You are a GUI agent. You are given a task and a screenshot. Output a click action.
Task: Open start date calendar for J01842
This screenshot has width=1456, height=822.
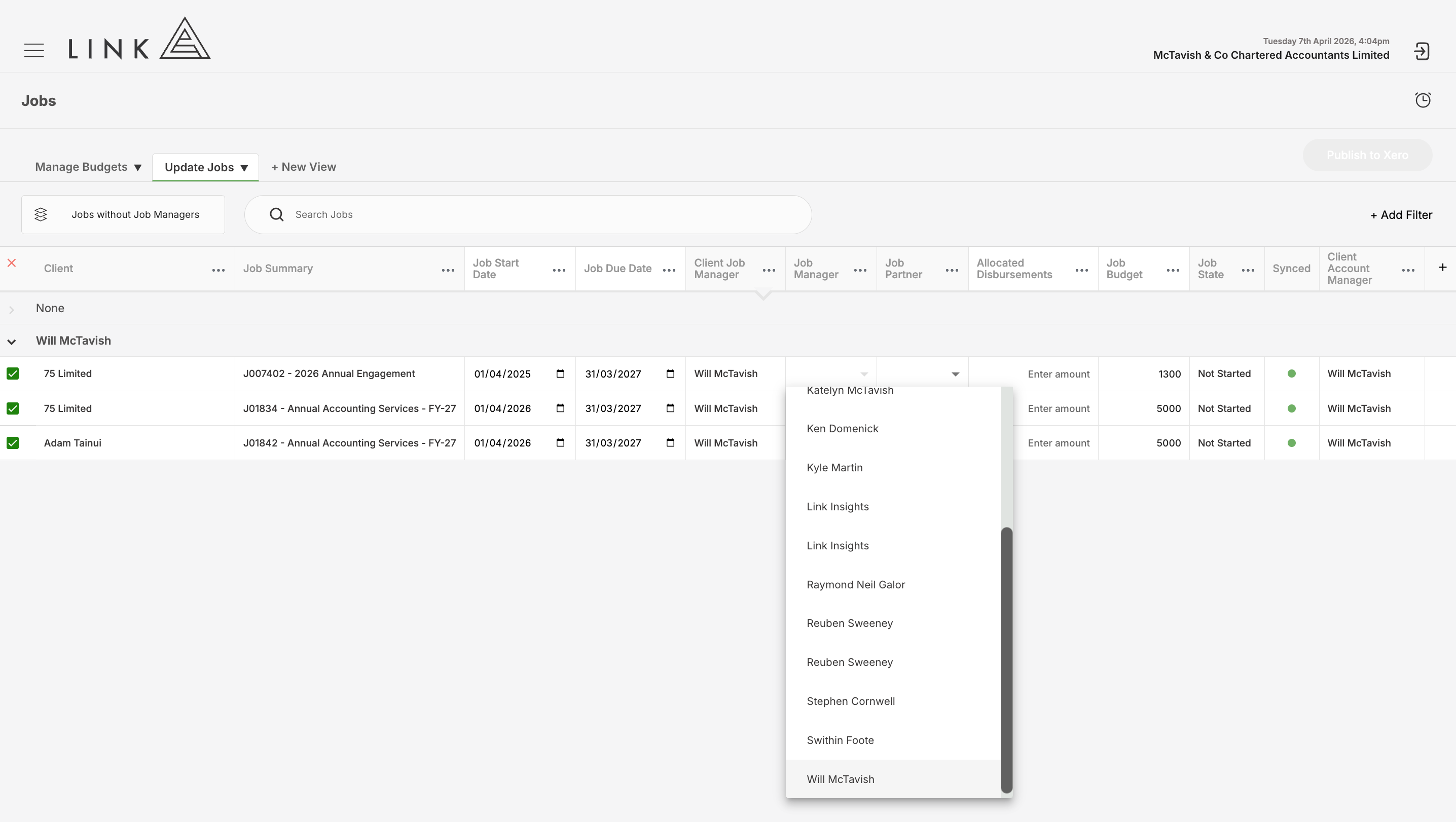pyautogui.click(x=560, y=442)
